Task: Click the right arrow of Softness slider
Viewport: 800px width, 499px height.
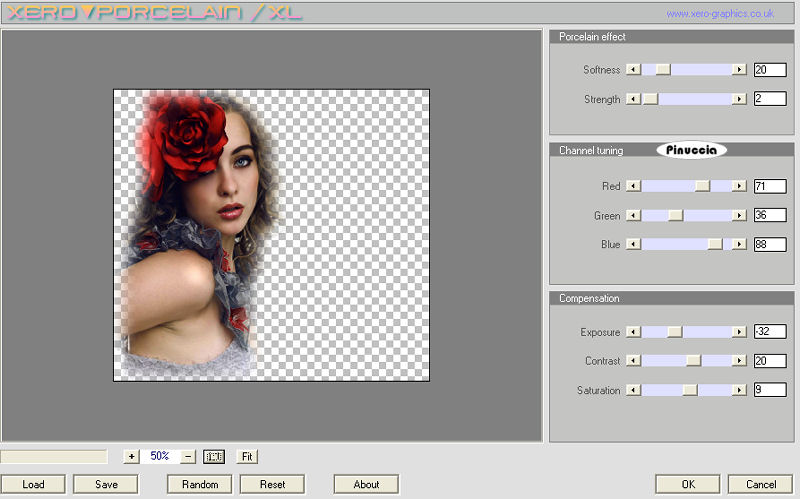Action: [739, 69]
